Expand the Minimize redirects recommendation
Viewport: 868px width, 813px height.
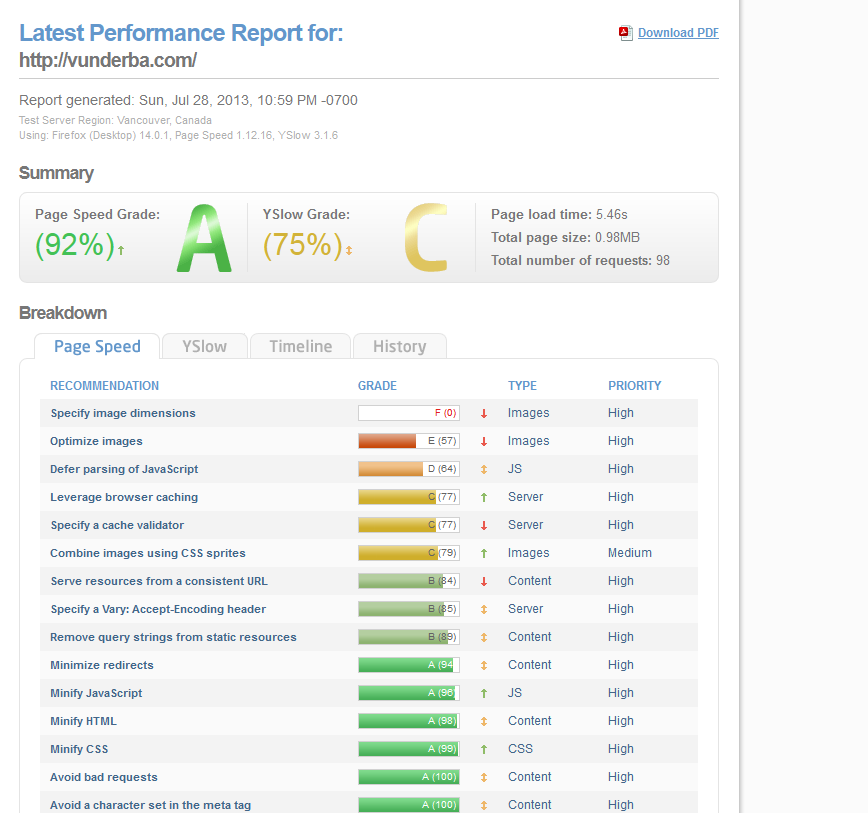pyautogui.click(x=102, y=665)
